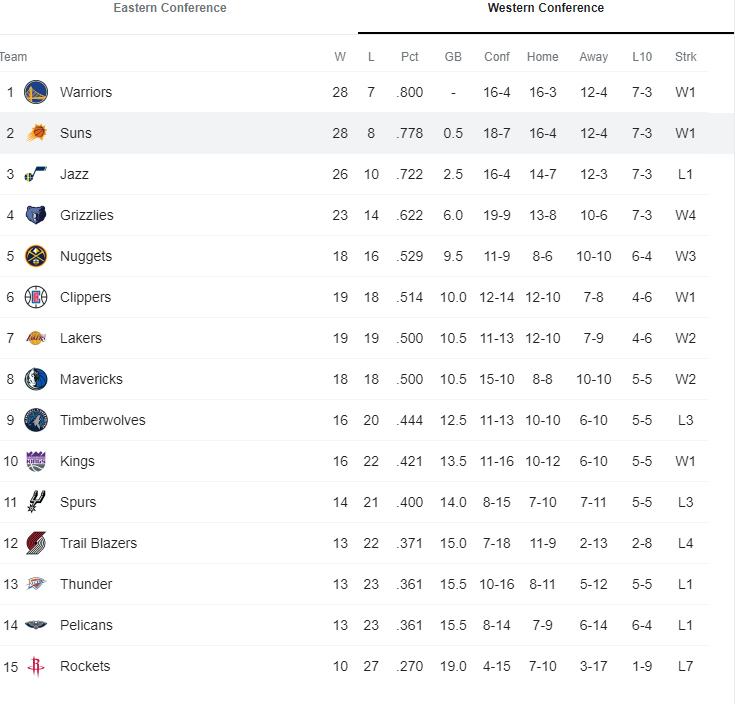Open the Trail Blazers team link

[98, 543]
